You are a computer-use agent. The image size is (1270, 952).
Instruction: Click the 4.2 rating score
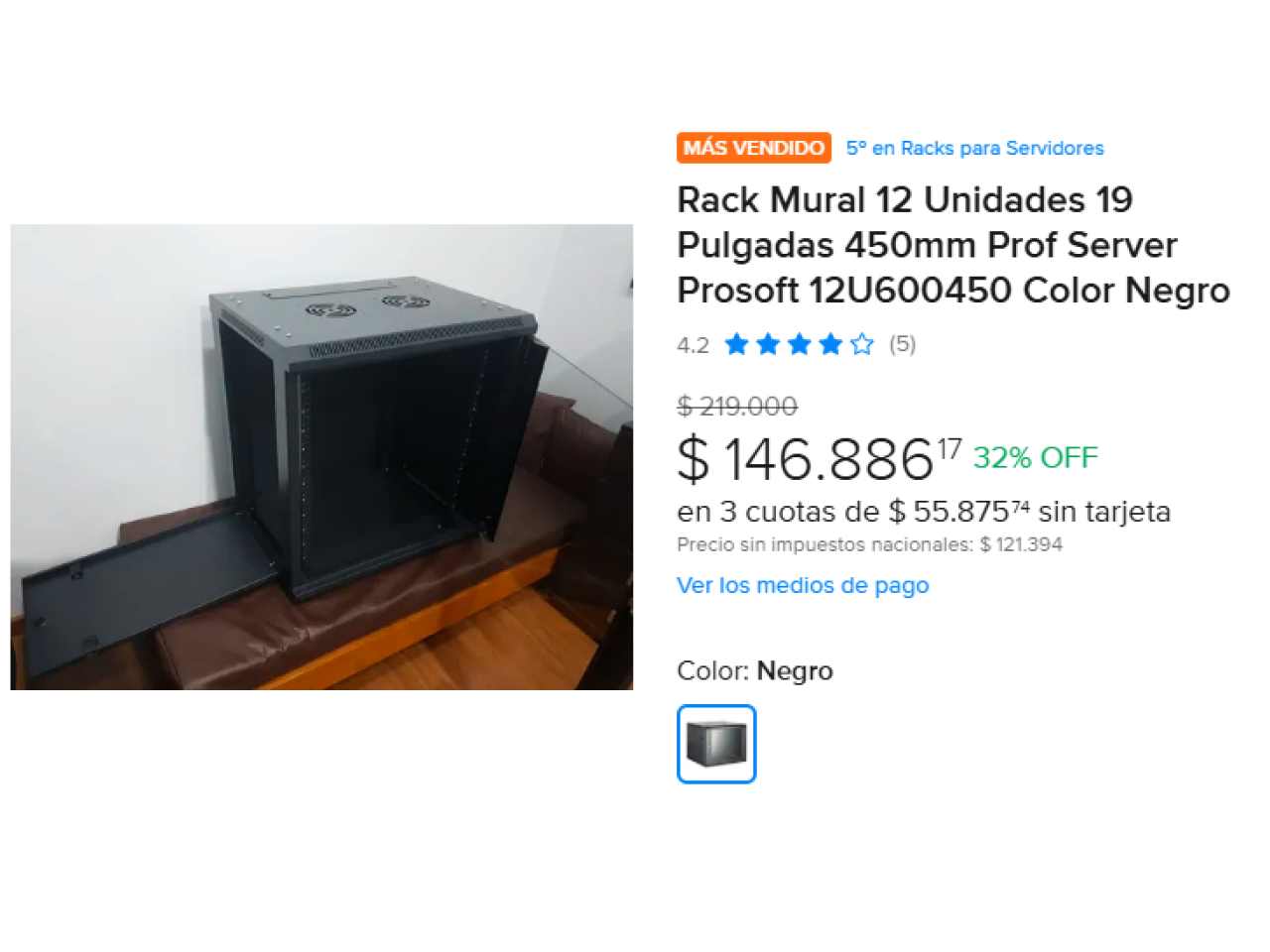tap(693, 345)
